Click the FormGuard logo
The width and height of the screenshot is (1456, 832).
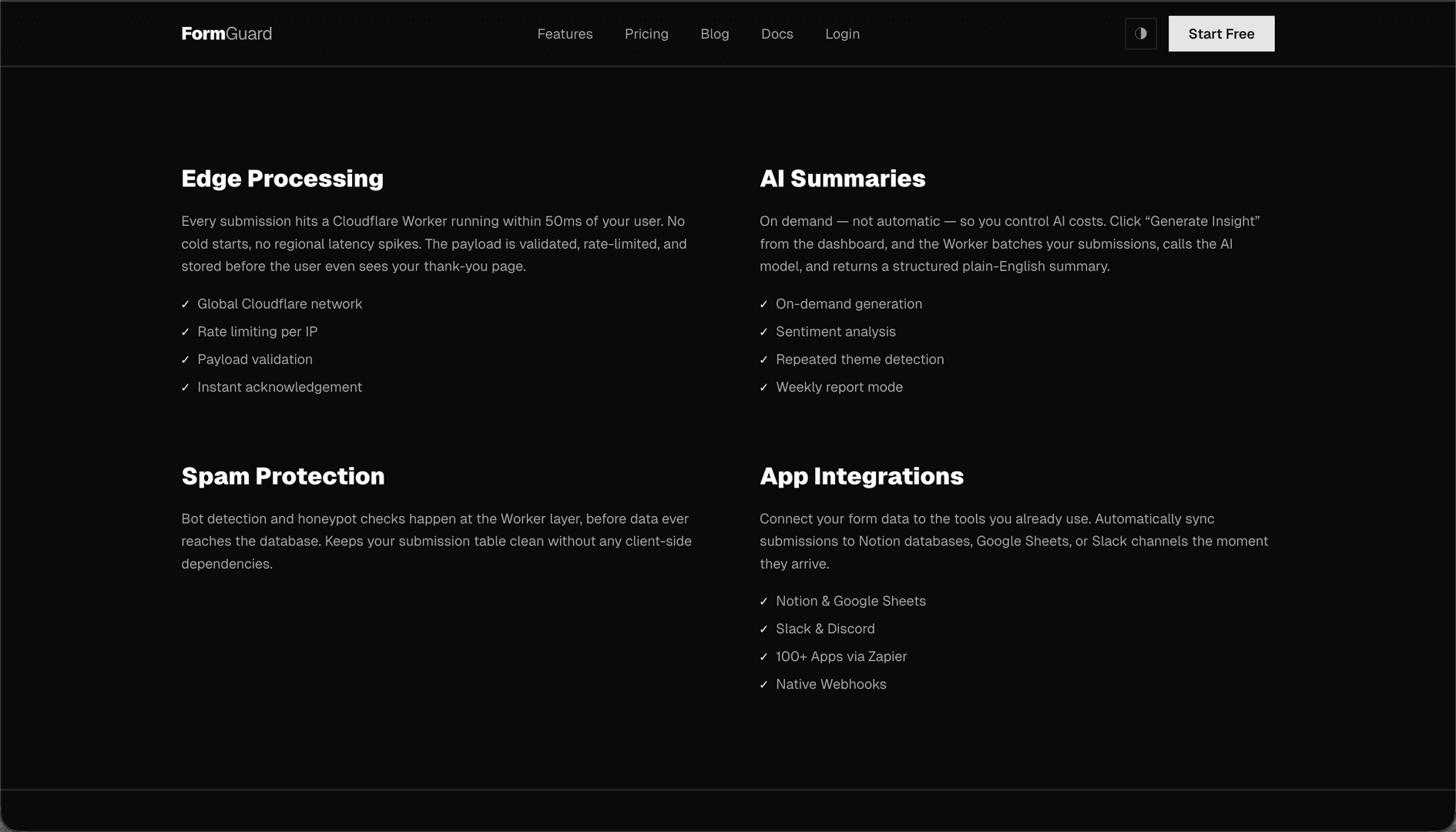click(x=226, y=33)
